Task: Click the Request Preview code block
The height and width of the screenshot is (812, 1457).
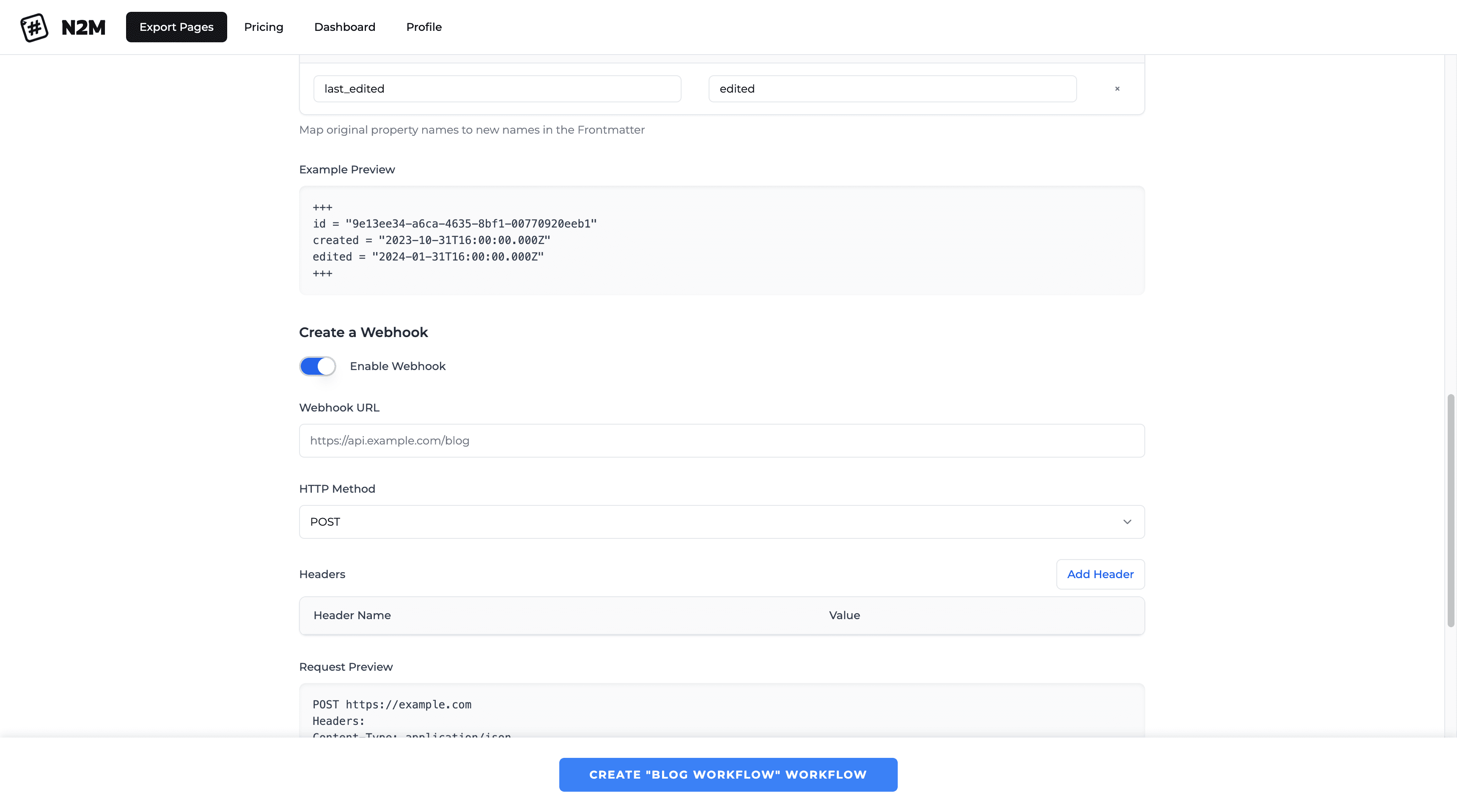Action: click(721, 711)
